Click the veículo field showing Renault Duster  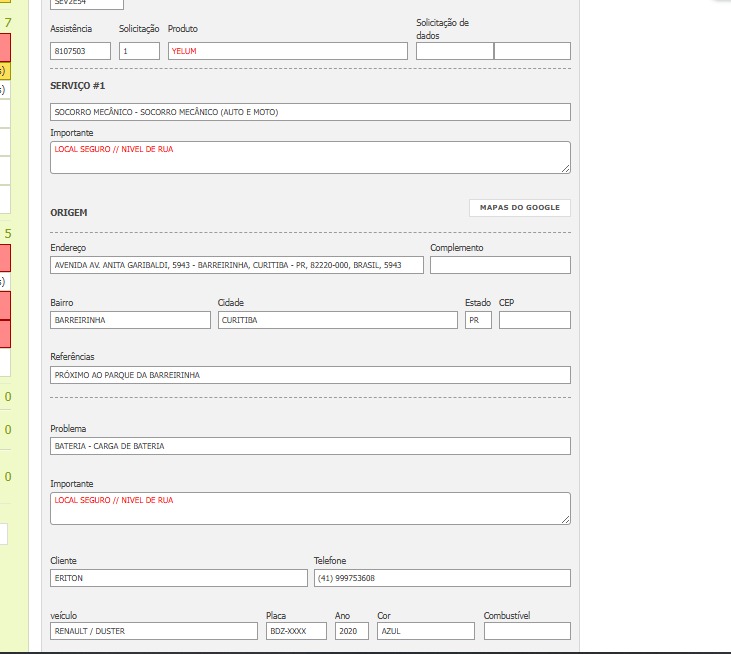tap(154, 631)
